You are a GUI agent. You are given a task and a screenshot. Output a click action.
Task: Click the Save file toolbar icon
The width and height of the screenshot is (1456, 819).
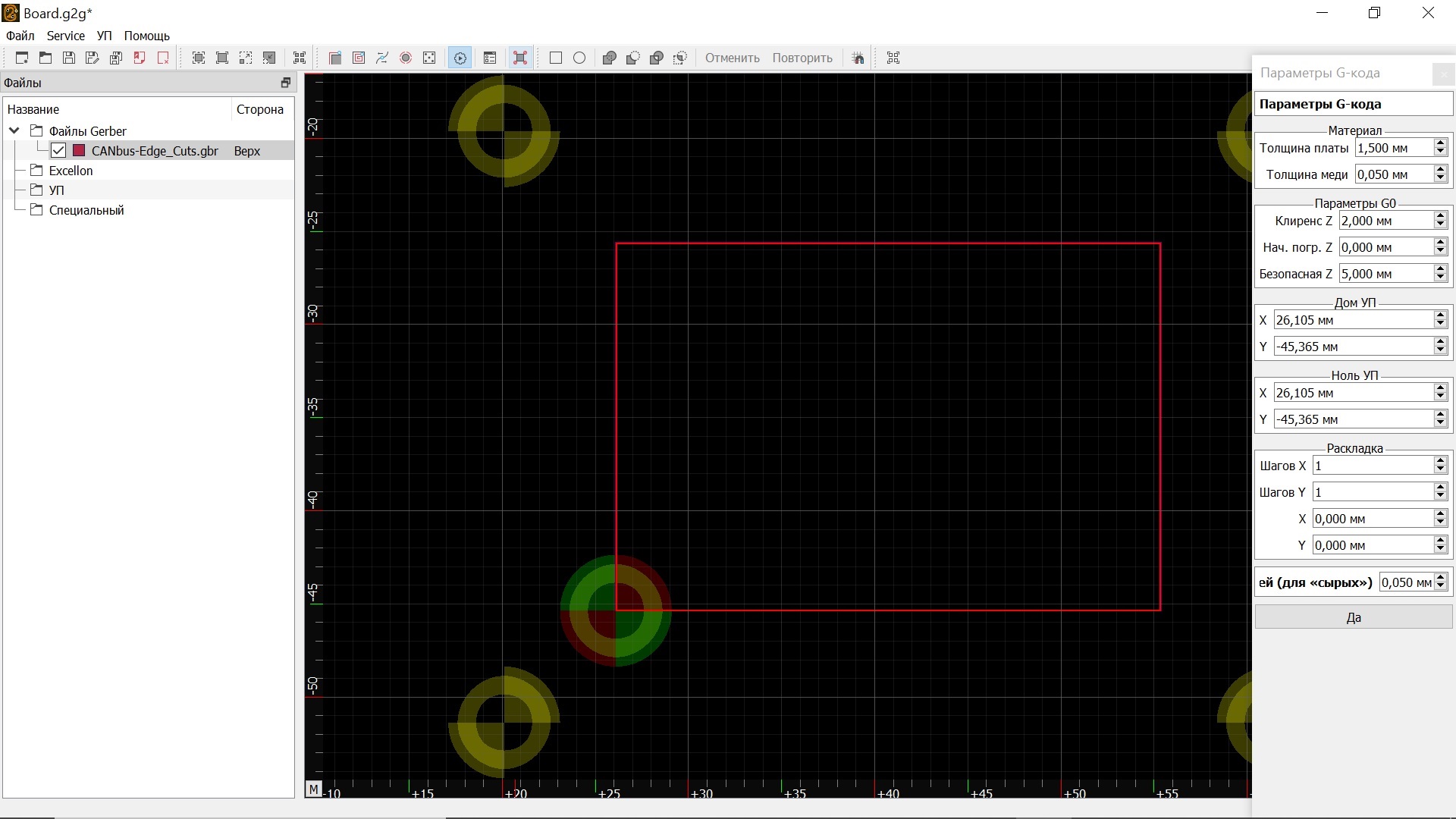69,58
